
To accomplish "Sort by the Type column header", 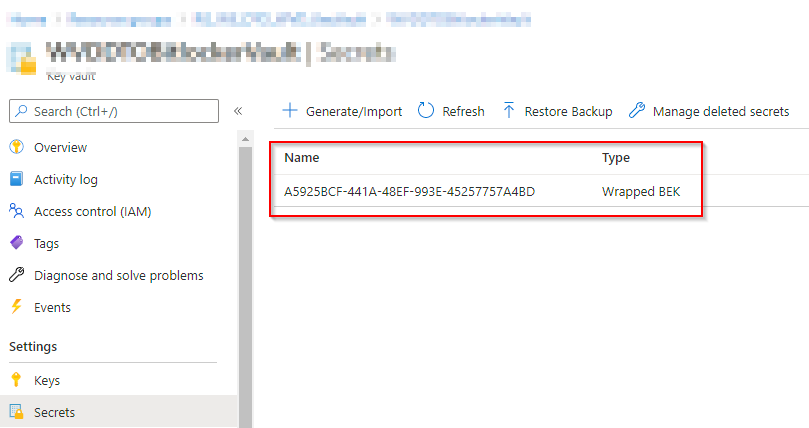I will click(x=615, y=158).
